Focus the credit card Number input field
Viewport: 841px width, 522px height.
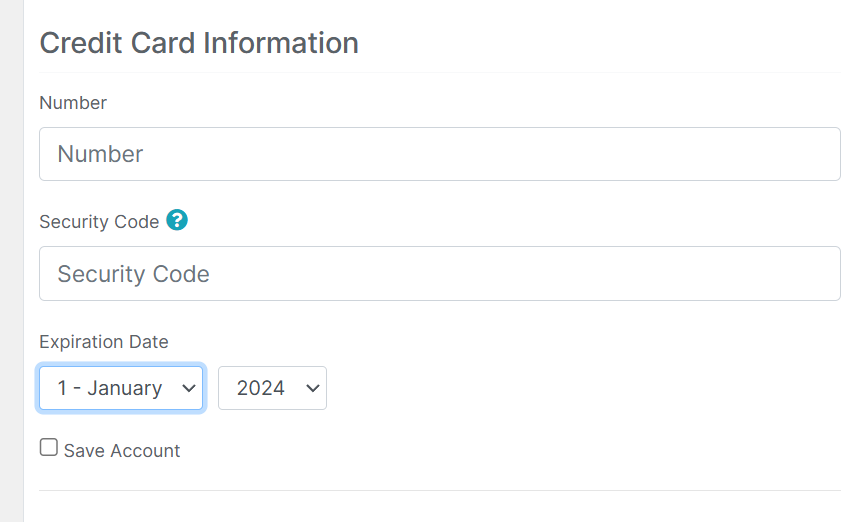(x=439, y=154)
